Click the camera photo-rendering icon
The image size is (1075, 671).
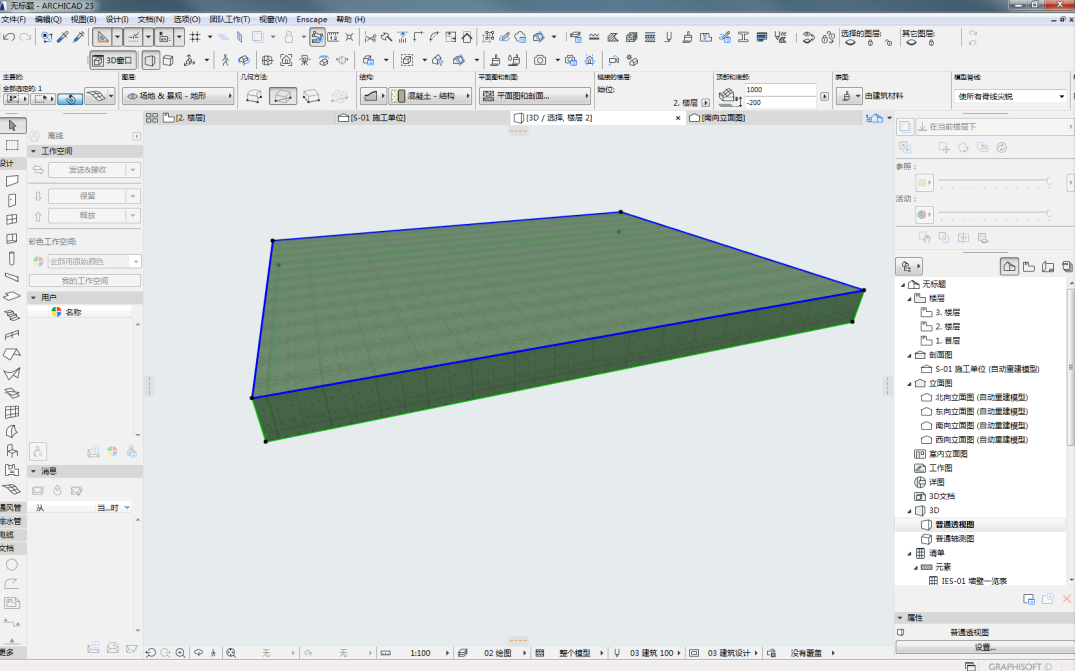pyautogui.click(x=540, y=60)
